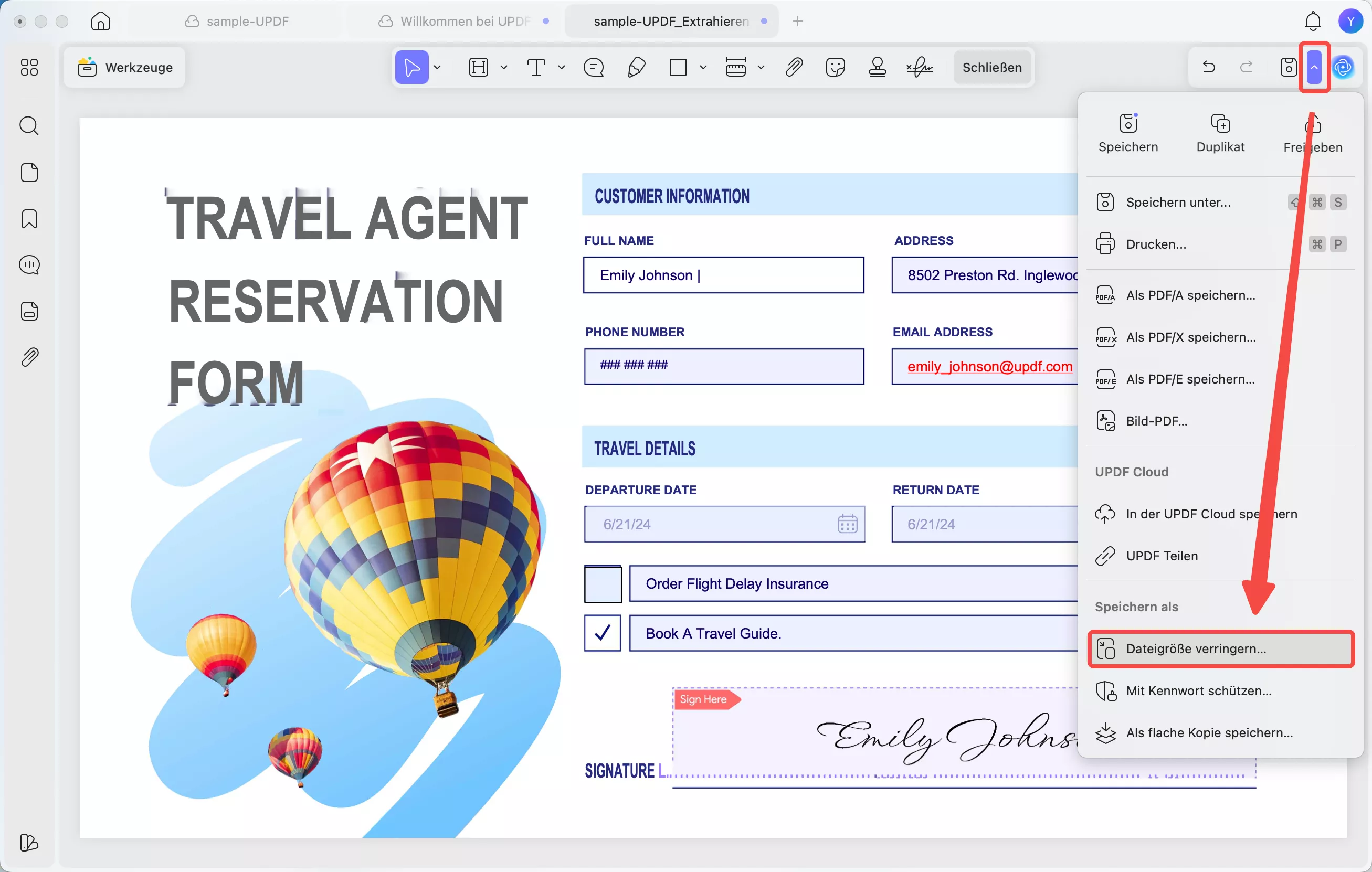Viewport: 1372px width, 872px height.
Task: Expand the text tool dropdown arrow
Action: (x=561, y=67)
